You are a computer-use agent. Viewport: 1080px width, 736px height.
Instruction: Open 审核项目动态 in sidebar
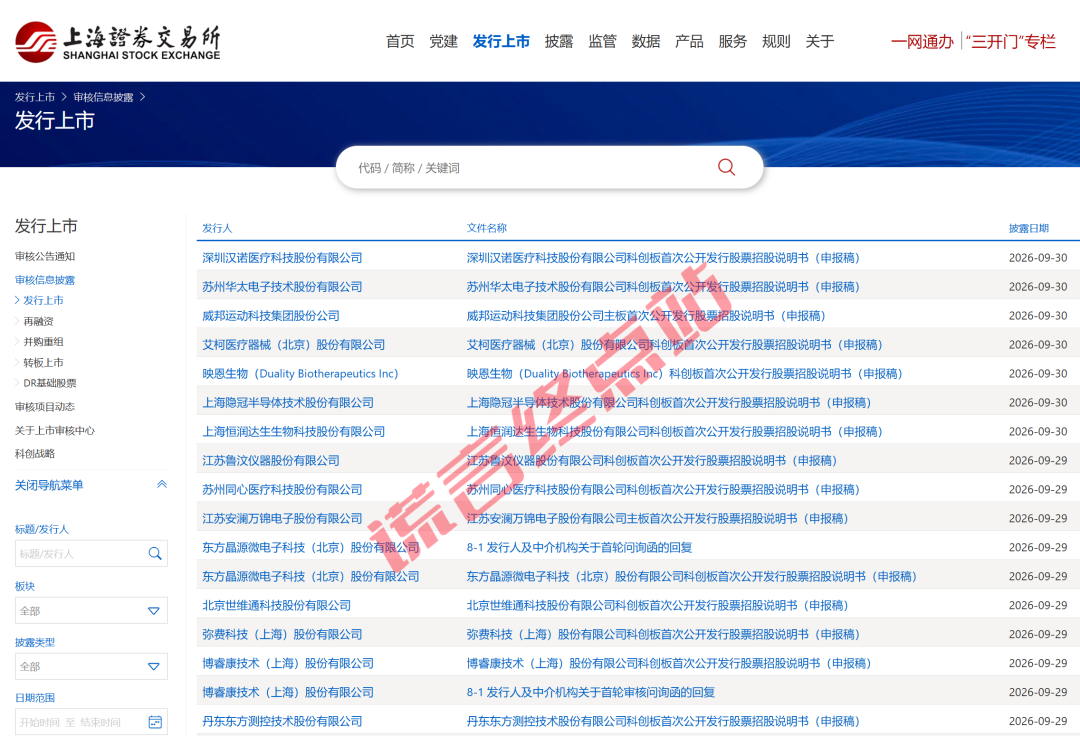(45, 406)
